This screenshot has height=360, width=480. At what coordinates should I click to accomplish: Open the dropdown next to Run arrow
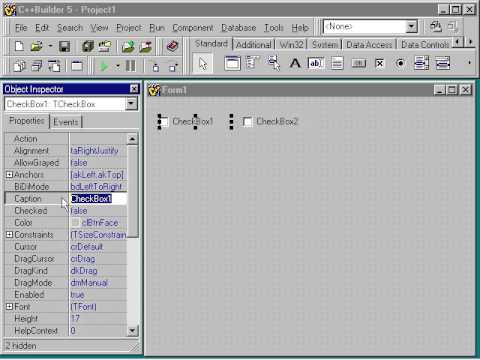[x=117, y=66]
